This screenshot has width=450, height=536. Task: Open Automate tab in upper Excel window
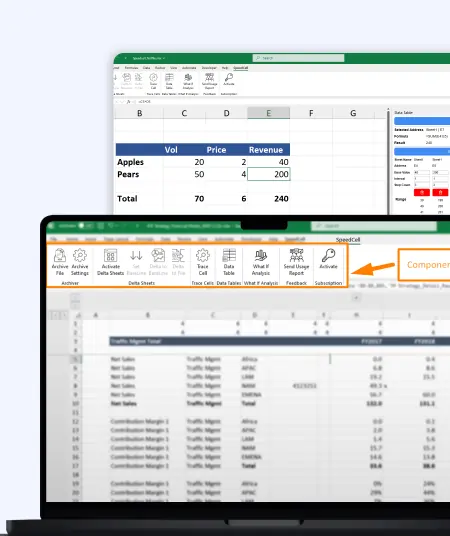[x=189, y=68]
